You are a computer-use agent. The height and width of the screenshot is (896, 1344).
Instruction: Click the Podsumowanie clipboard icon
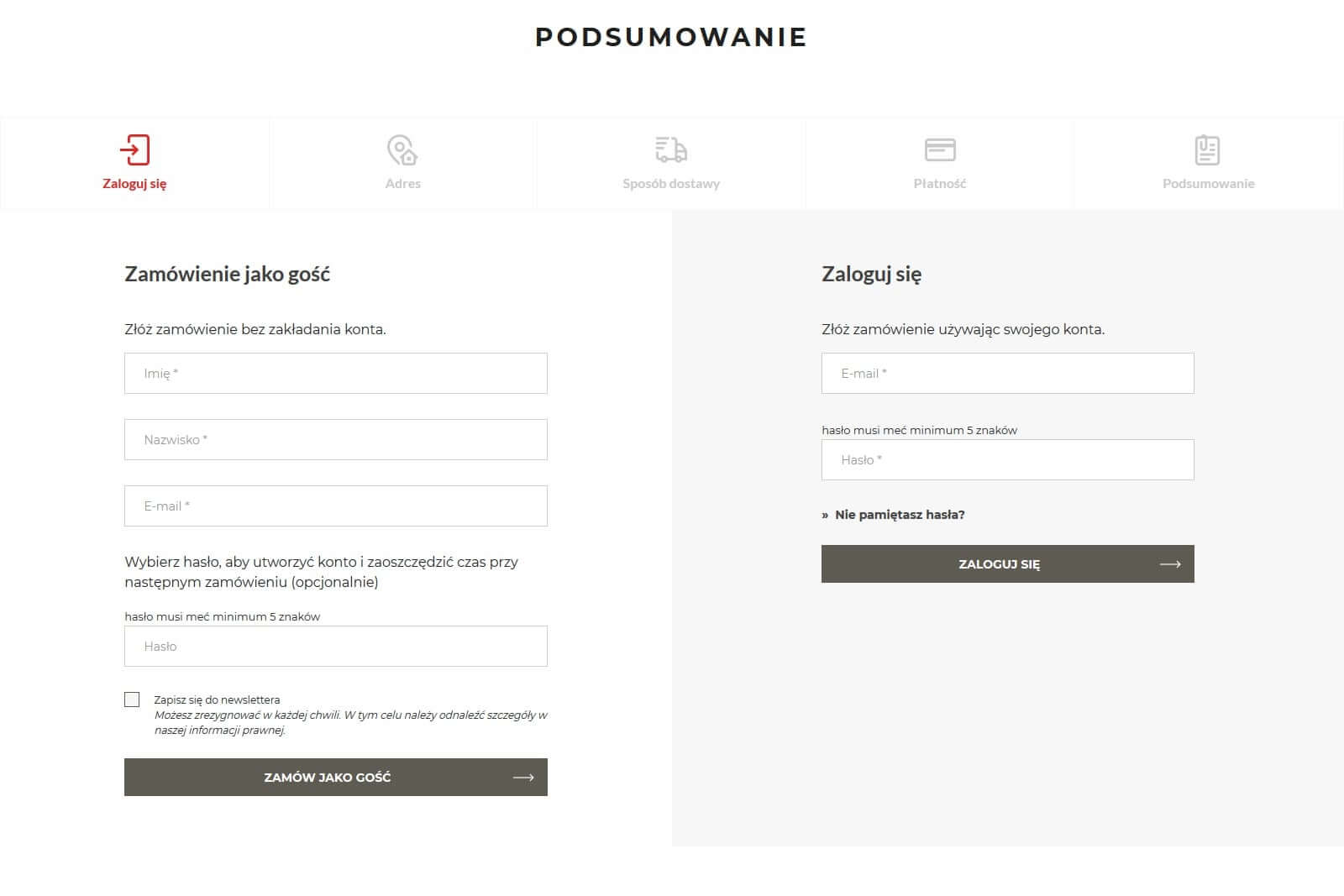(1207, 150)
